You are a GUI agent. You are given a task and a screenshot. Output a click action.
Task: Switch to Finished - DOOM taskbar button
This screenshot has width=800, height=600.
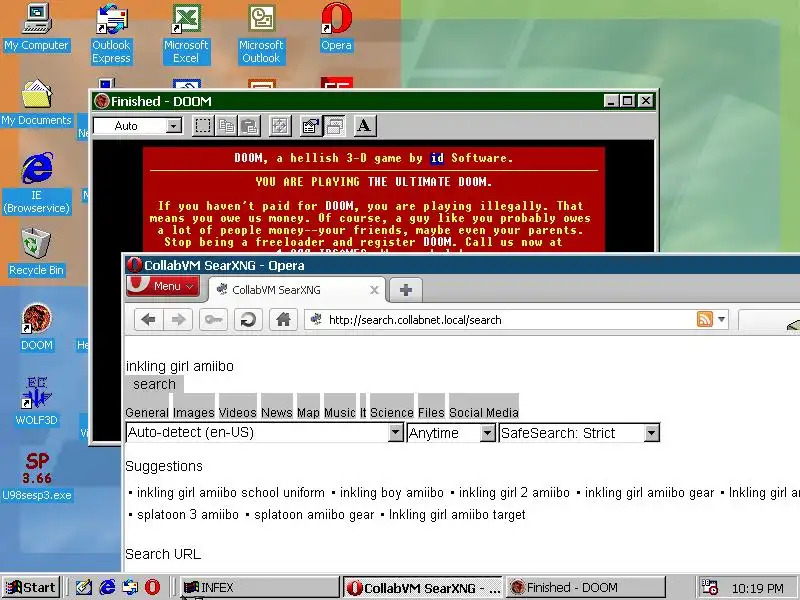click(x=586, y=587)
